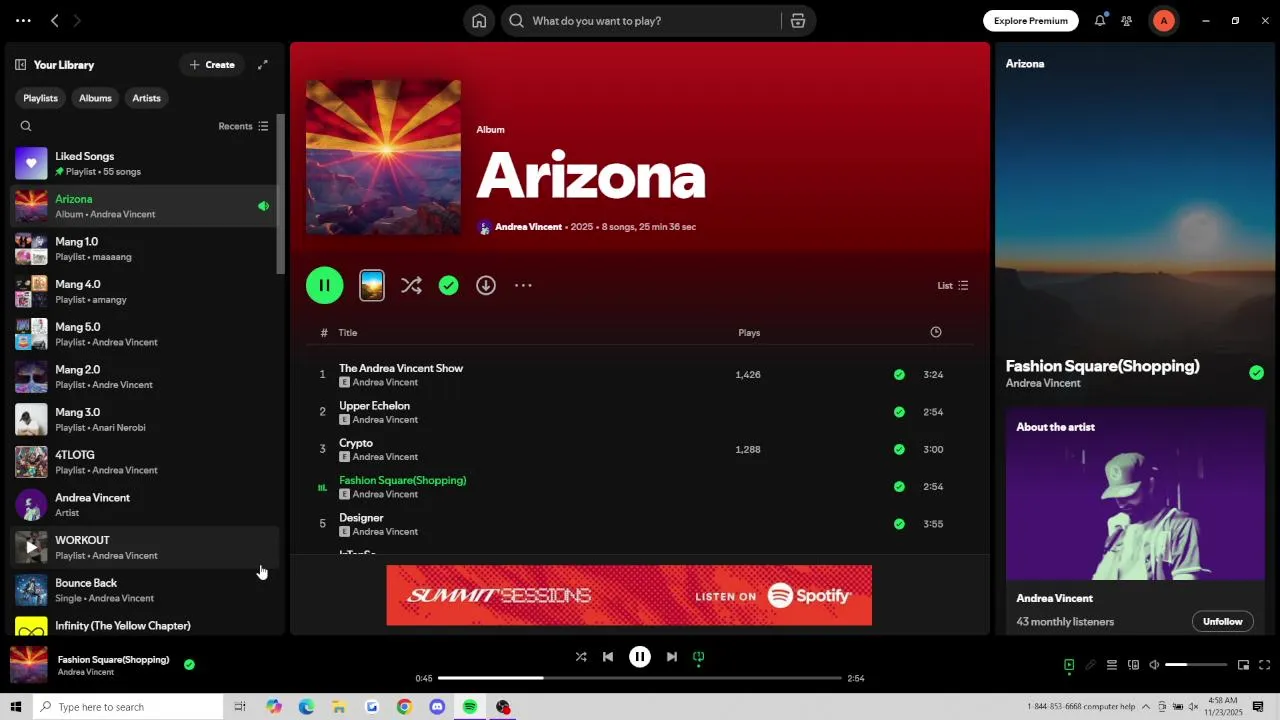Skip to previous track

point(608,657)
